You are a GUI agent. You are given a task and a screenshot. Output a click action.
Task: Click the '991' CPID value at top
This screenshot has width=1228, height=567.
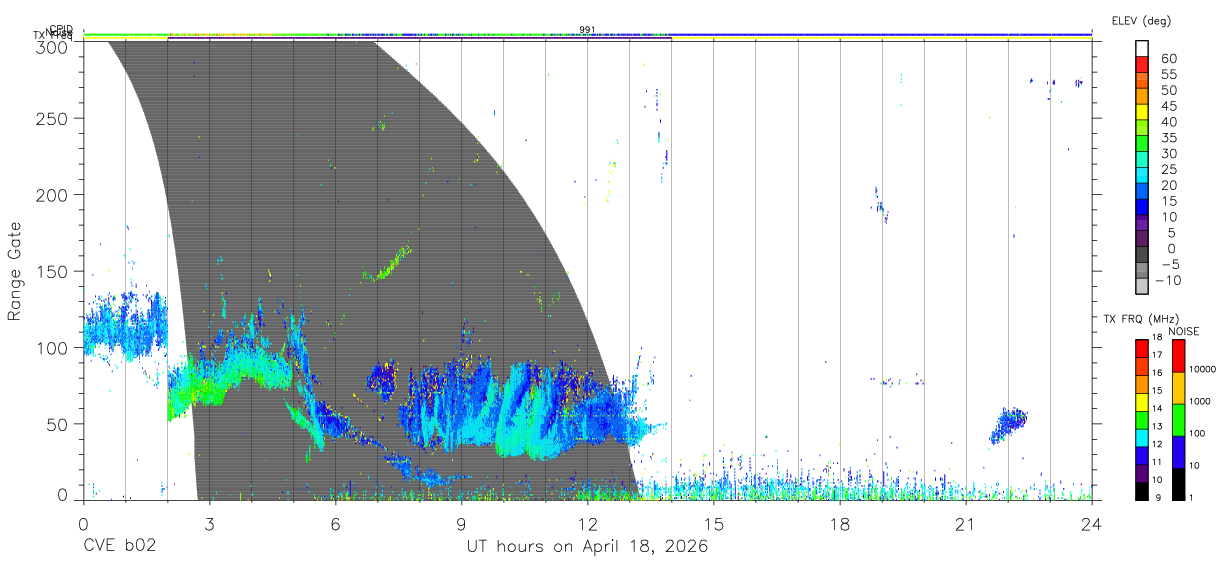tap(587, 30)
